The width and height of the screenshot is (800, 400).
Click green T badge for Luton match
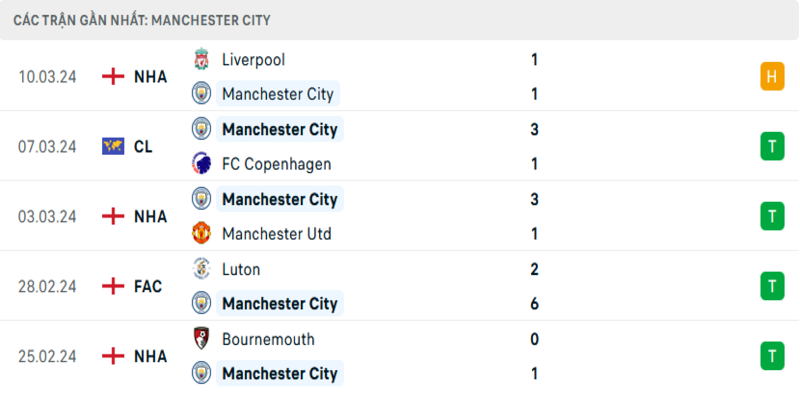(771, 286)
